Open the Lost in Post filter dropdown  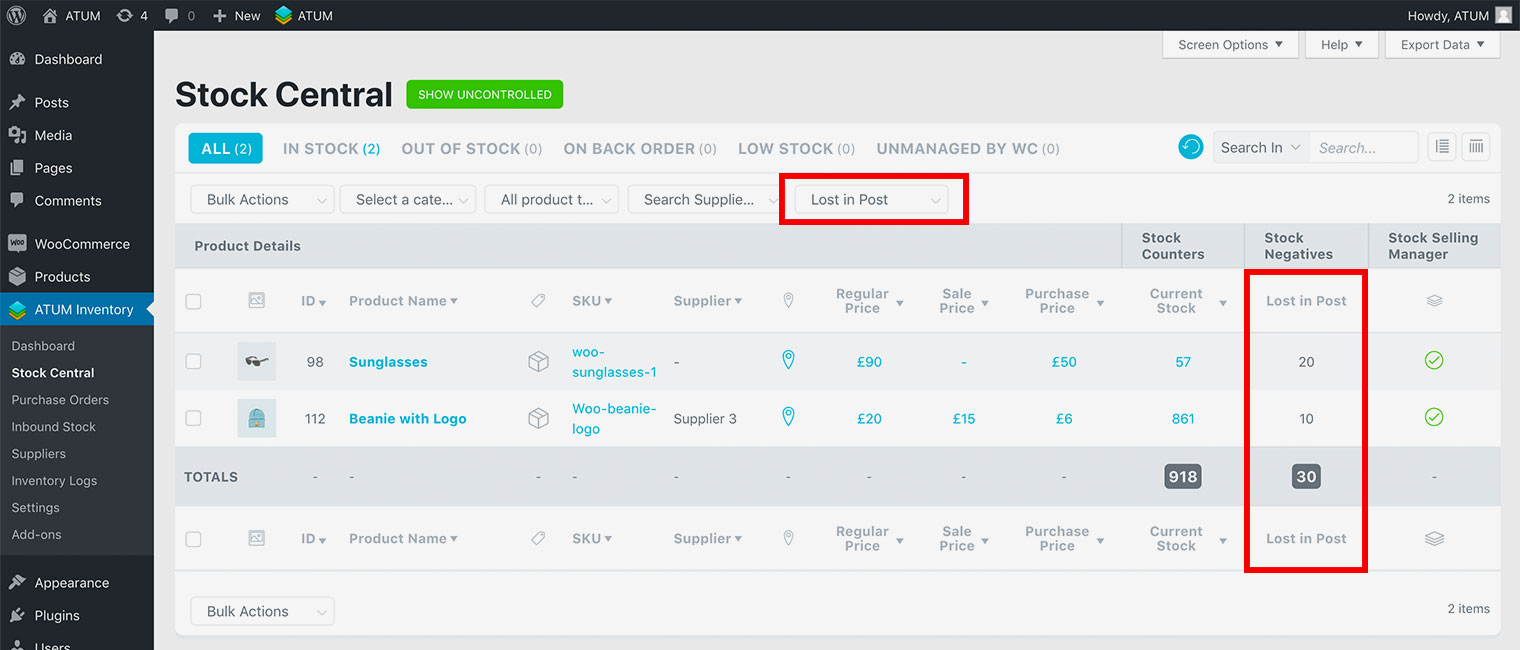(x=872, y=200)
